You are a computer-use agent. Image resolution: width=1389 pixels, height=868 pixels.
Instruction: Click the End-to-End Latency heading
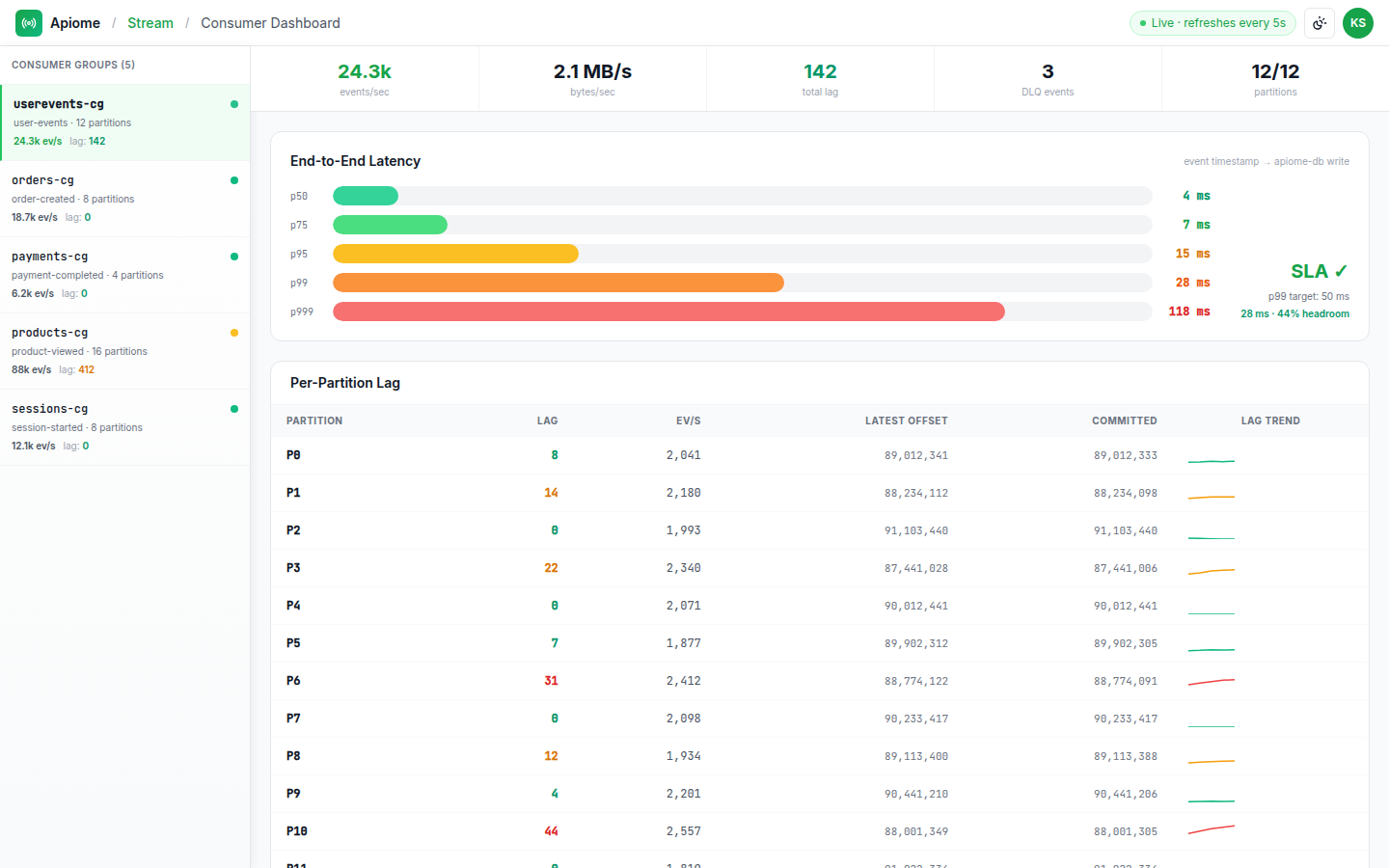[355, 161]
